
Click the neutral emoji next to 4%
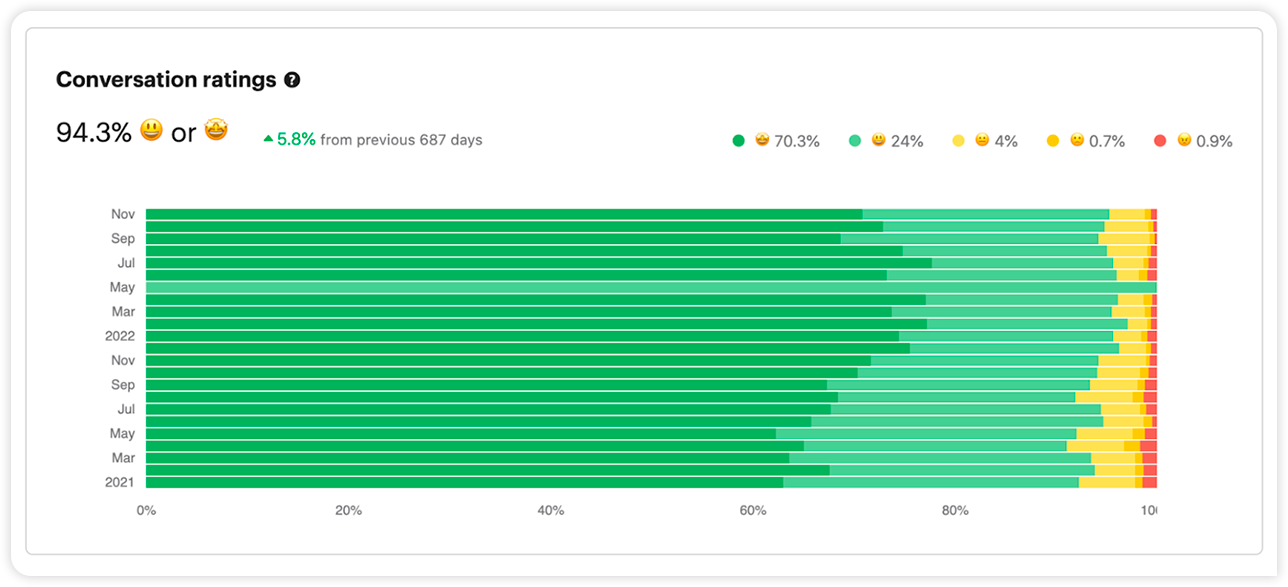(x=982, y=141)
